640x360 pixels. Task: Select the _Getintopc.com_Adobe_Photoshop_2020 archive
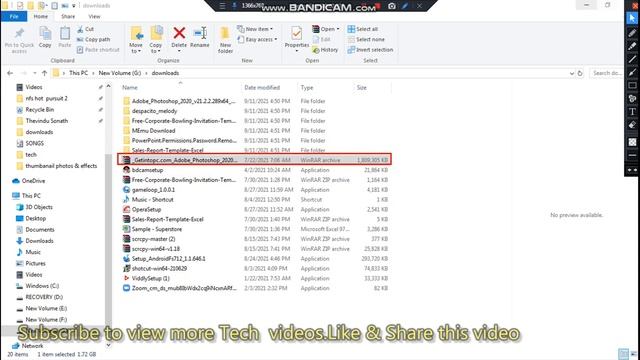click(254, 160)
